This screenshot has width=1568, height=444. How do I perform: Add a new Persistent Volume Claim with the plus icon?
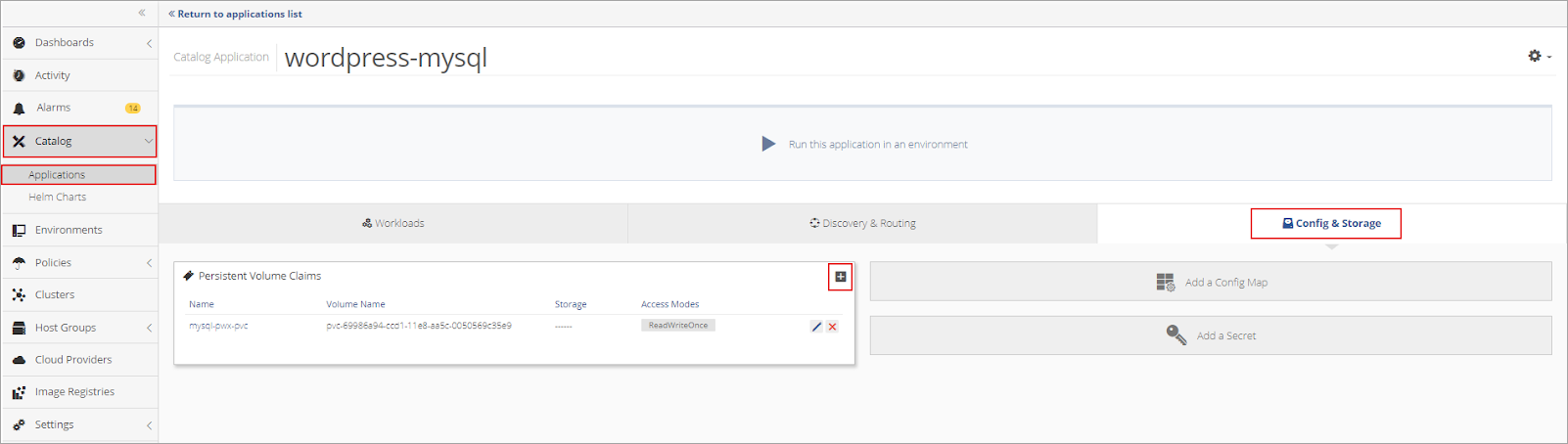click(841, 277)
